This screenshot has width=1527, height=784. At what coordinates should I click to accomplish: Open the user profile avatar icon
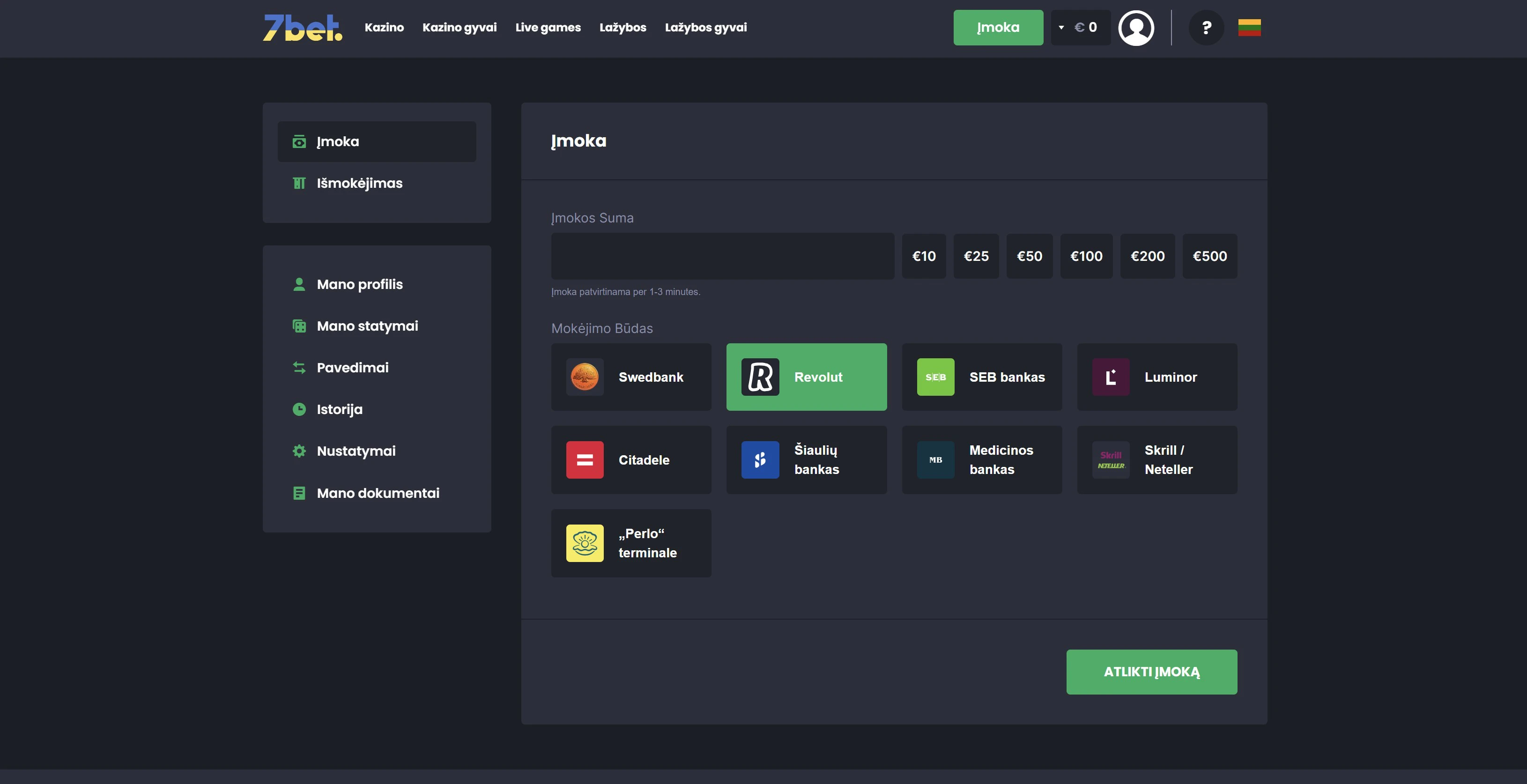[x=1136, y=28]
